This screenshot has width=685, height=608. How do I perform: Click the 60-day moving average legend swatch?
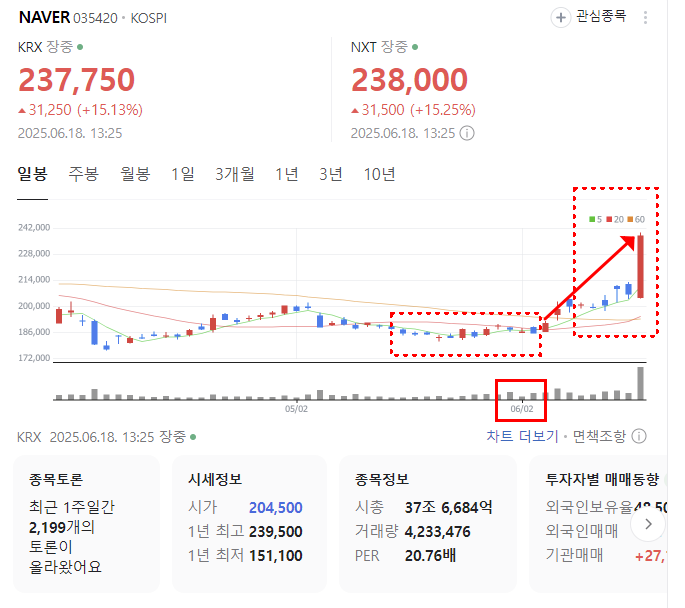630,219
